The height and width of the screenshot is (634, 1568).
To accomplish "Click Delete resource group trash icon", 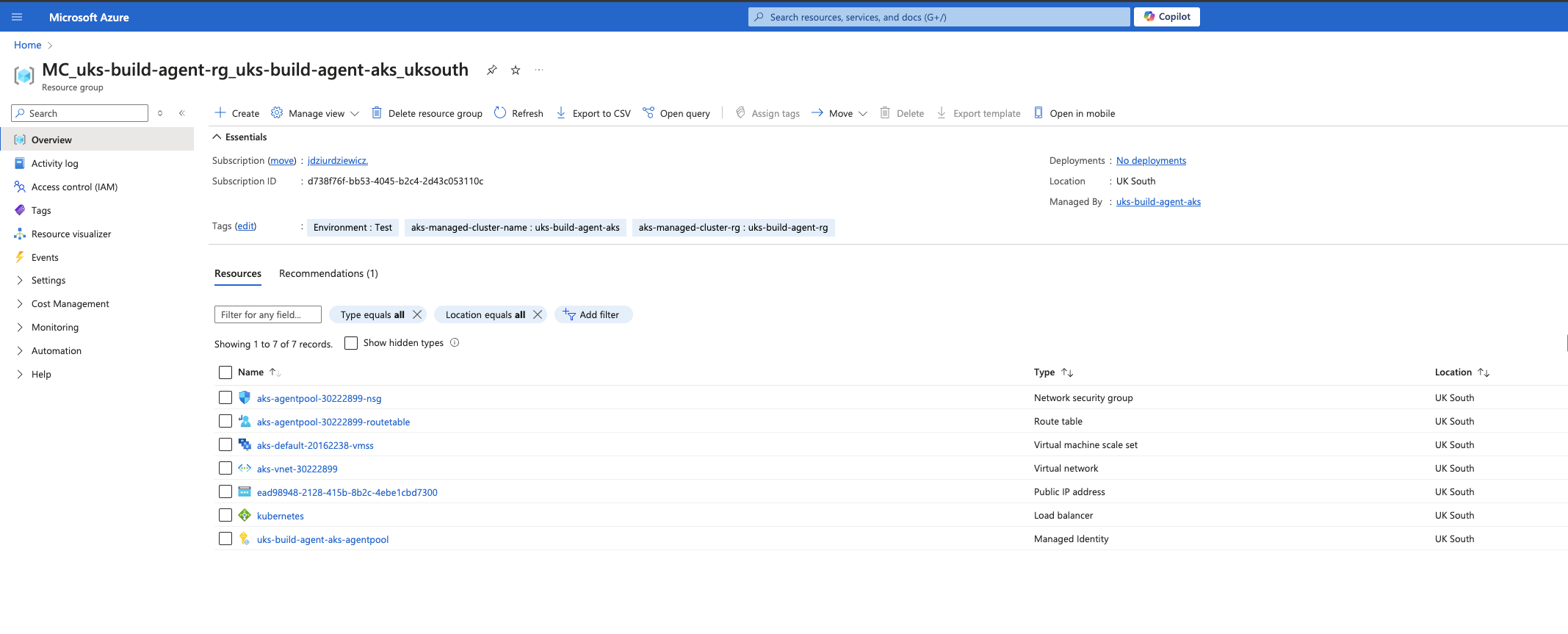I will point(377,112).
